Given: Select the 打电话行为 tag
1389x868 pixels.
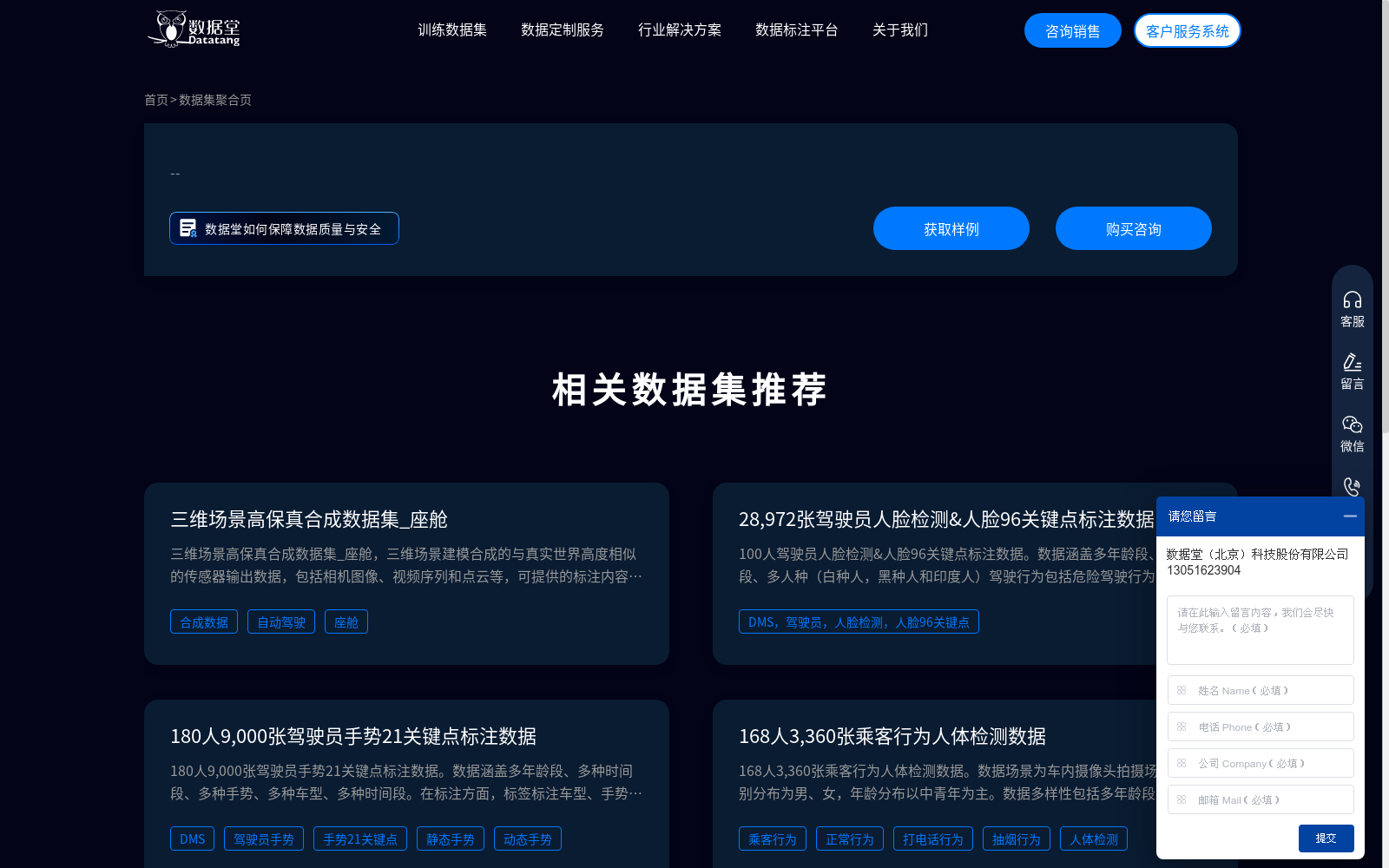Looking at the screenshot, I should (933, 838).
